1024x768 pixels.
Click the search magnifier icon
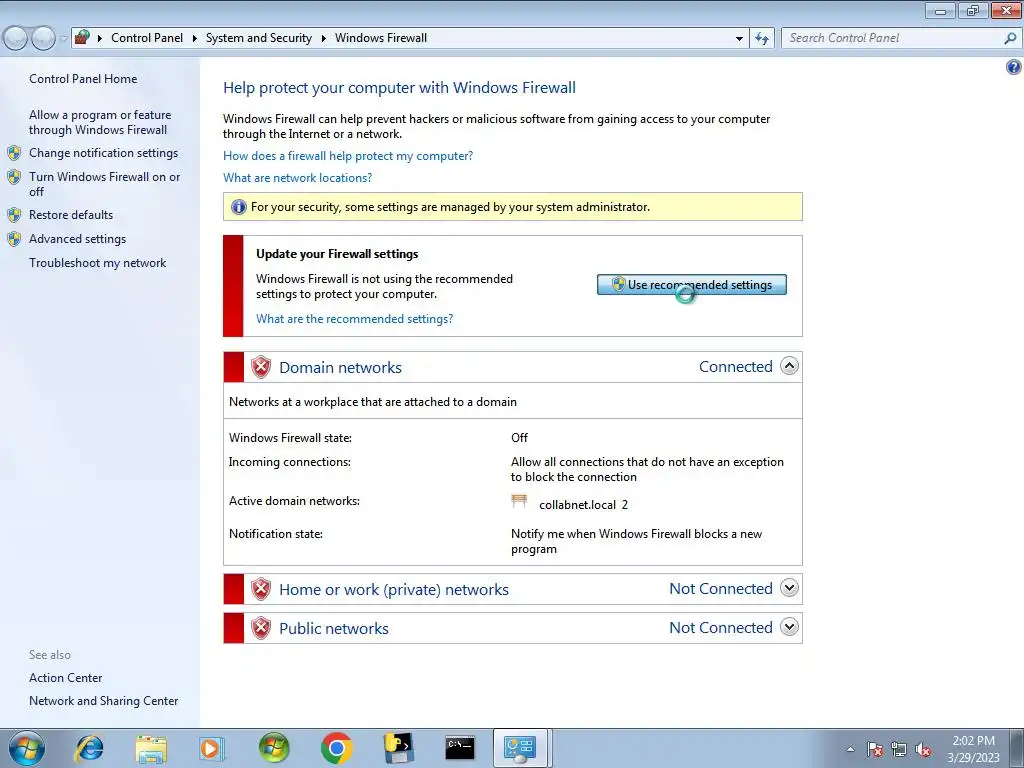pos(1010,38)
